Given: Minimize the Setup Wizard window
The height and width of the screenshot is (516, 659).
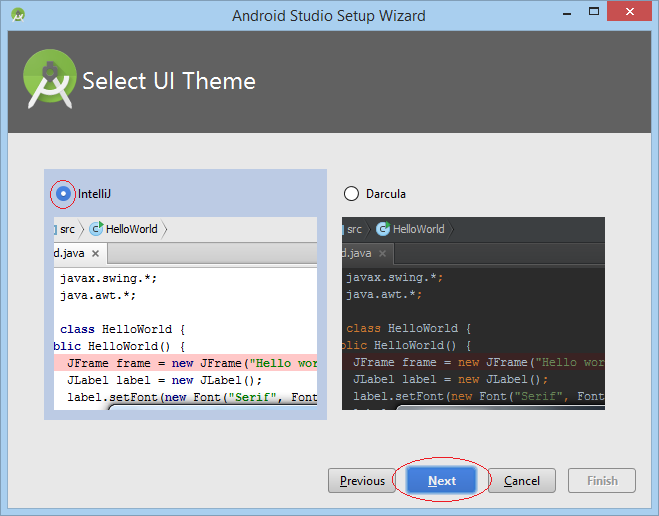Looking at the screenshot, I should 567,13.
